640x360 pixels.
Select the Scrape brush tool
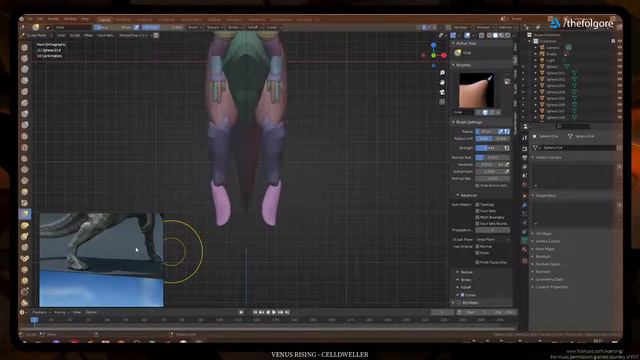pos(24,180)
